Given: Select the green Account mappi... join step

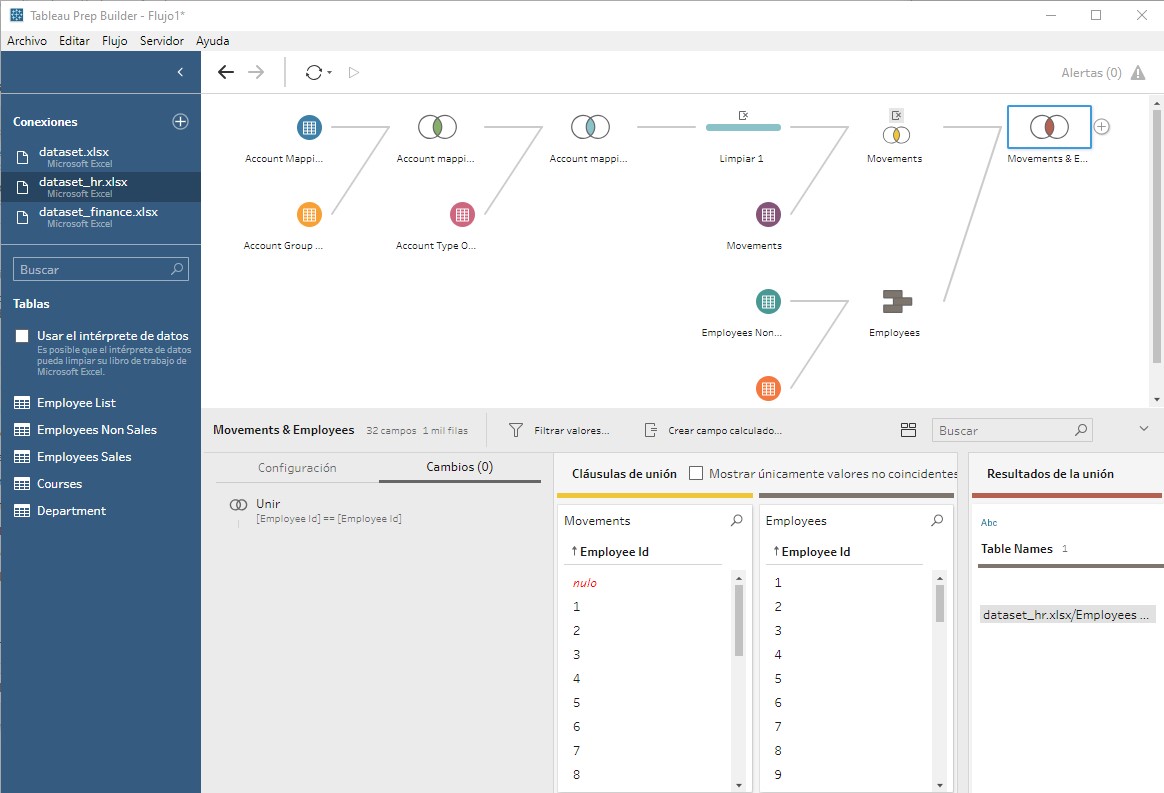Looking at the screenshot, I should [437, 127].
